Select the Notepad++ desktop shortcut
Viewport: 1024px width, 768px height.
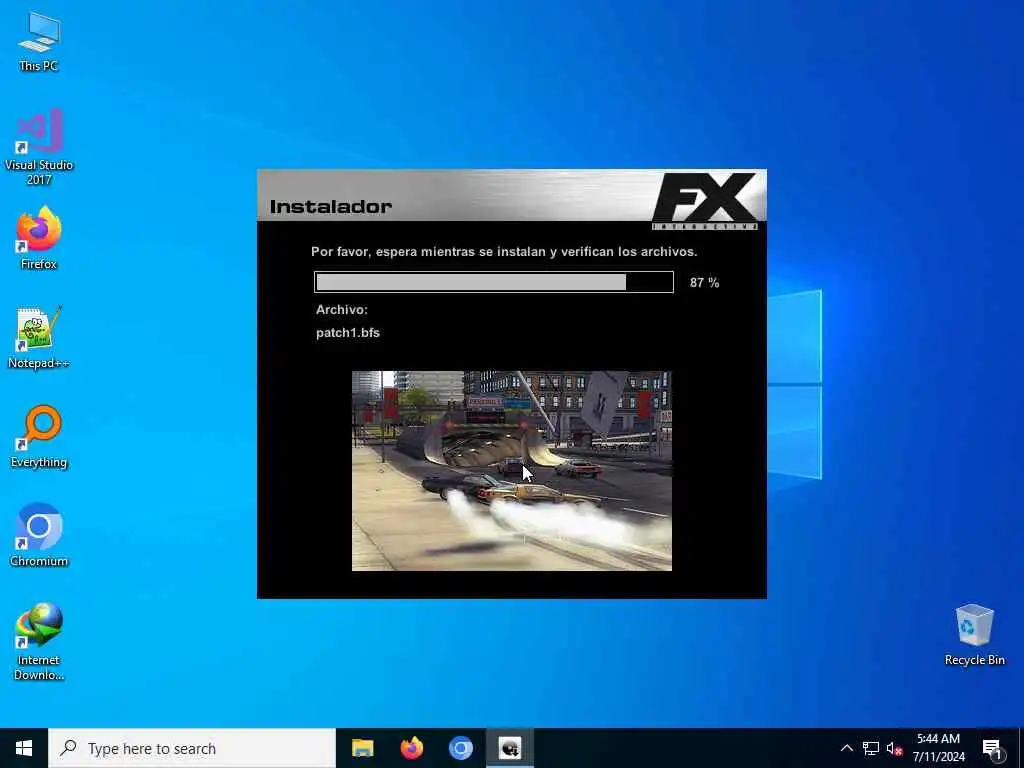(39, 337)
